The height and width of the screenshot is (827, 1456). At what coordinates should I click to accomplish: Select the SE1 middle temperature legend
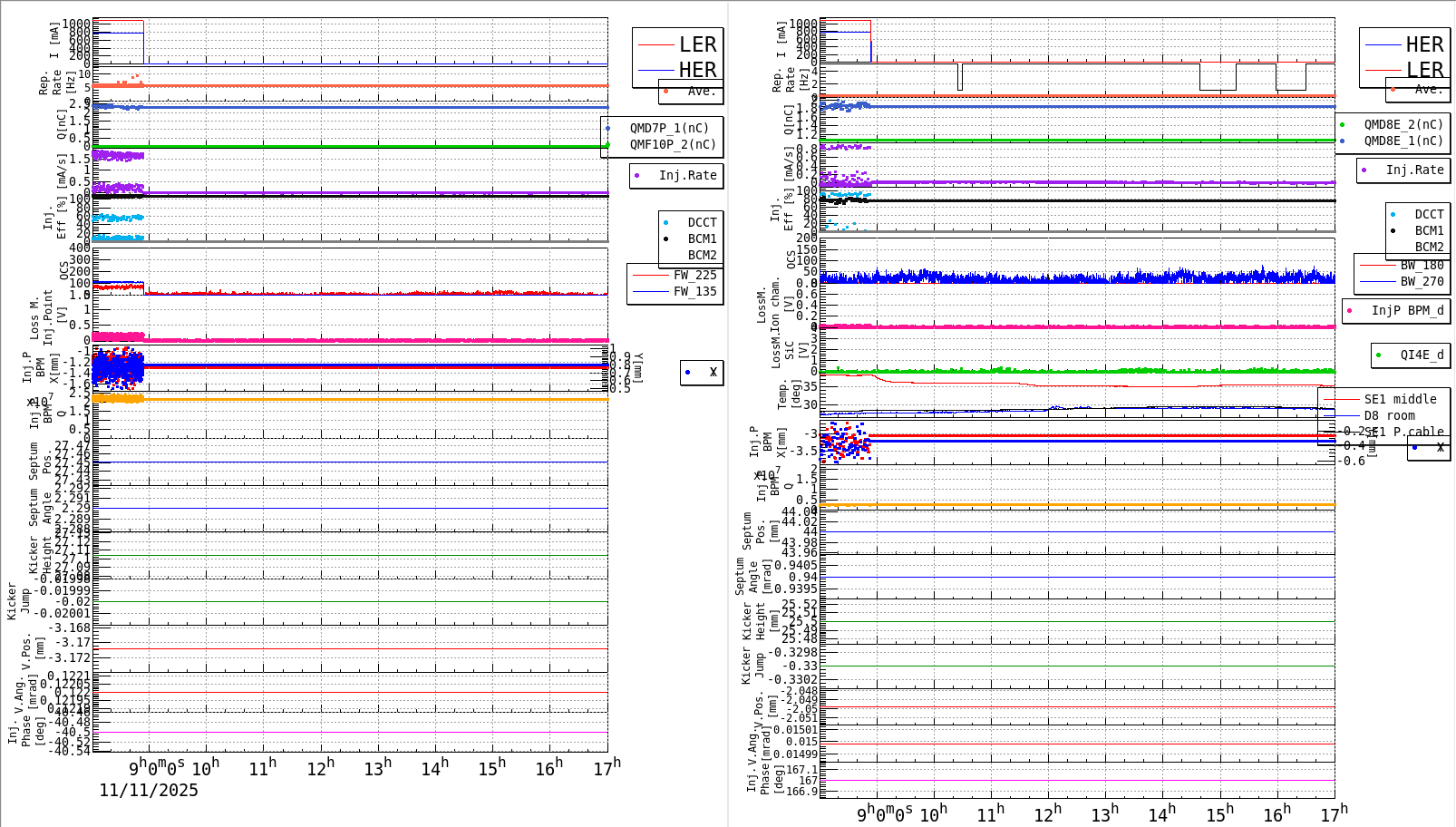(1400, 399)
